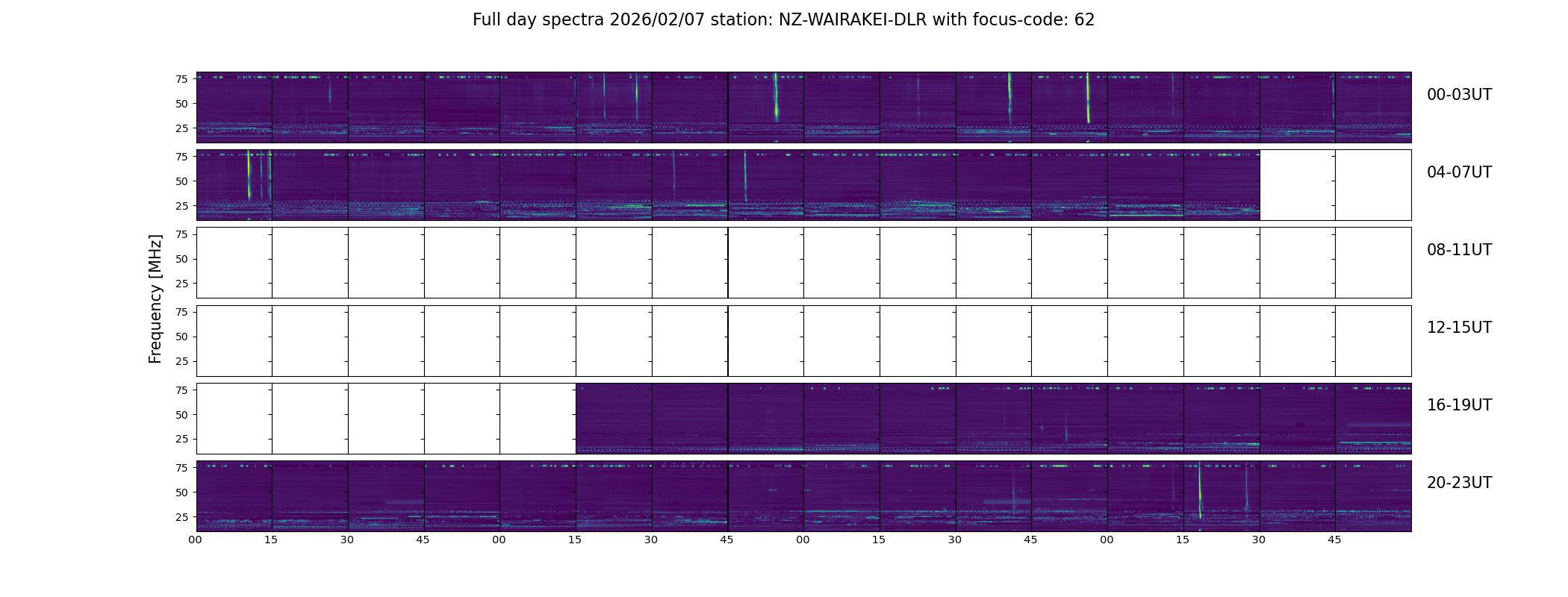Viewport: 1568px width, 597px height.
Task: Click the "12-15UT" row label
Action: 1459,328
